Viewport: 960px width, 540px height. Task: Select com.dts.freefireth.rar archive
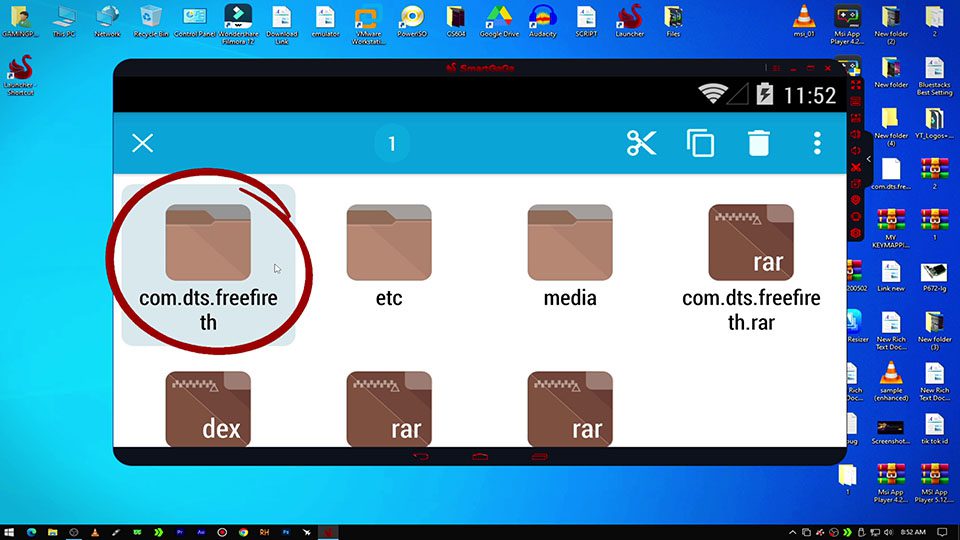pos(751,268)
